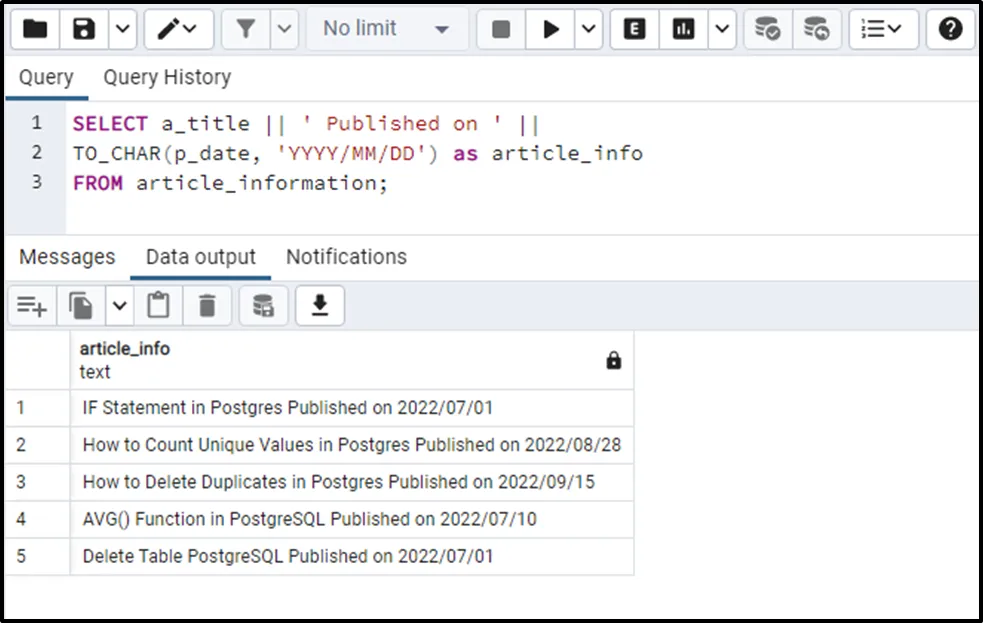Click the Rollback database icon
This screenshot has height=623, width=983.
coord(816,29)
